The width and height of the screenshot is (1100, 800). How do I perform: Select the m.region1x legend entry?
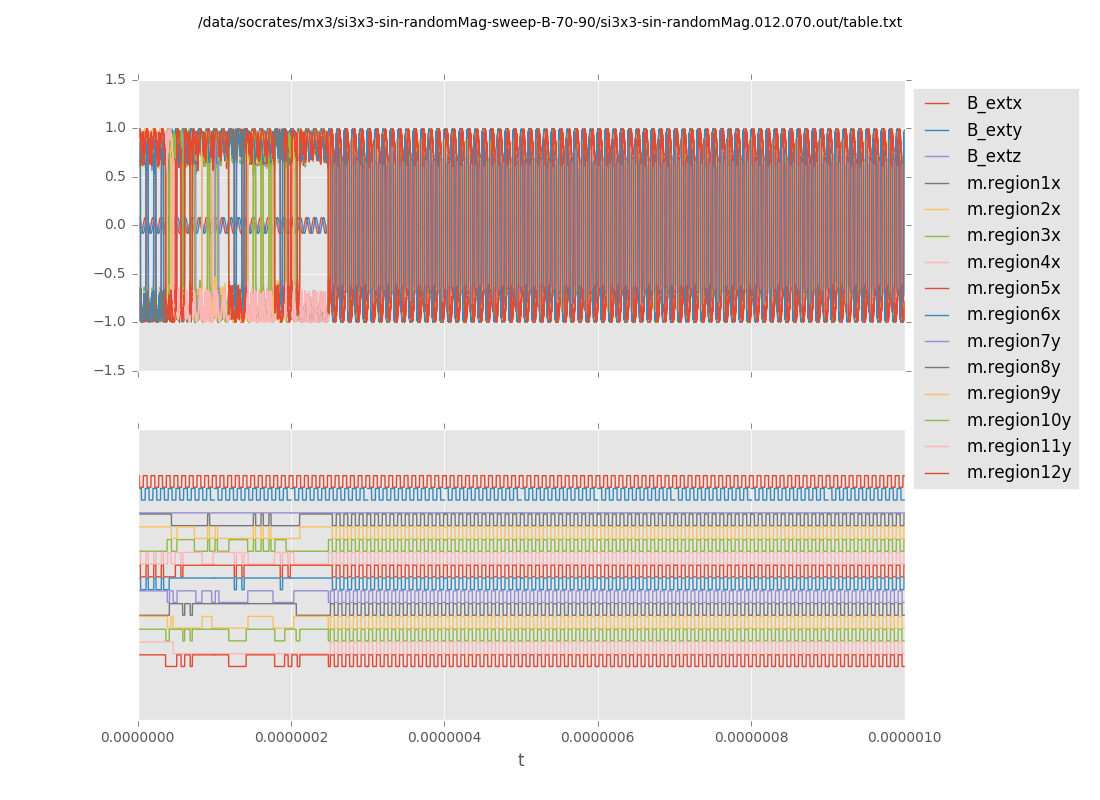[x=1012, y=183]
